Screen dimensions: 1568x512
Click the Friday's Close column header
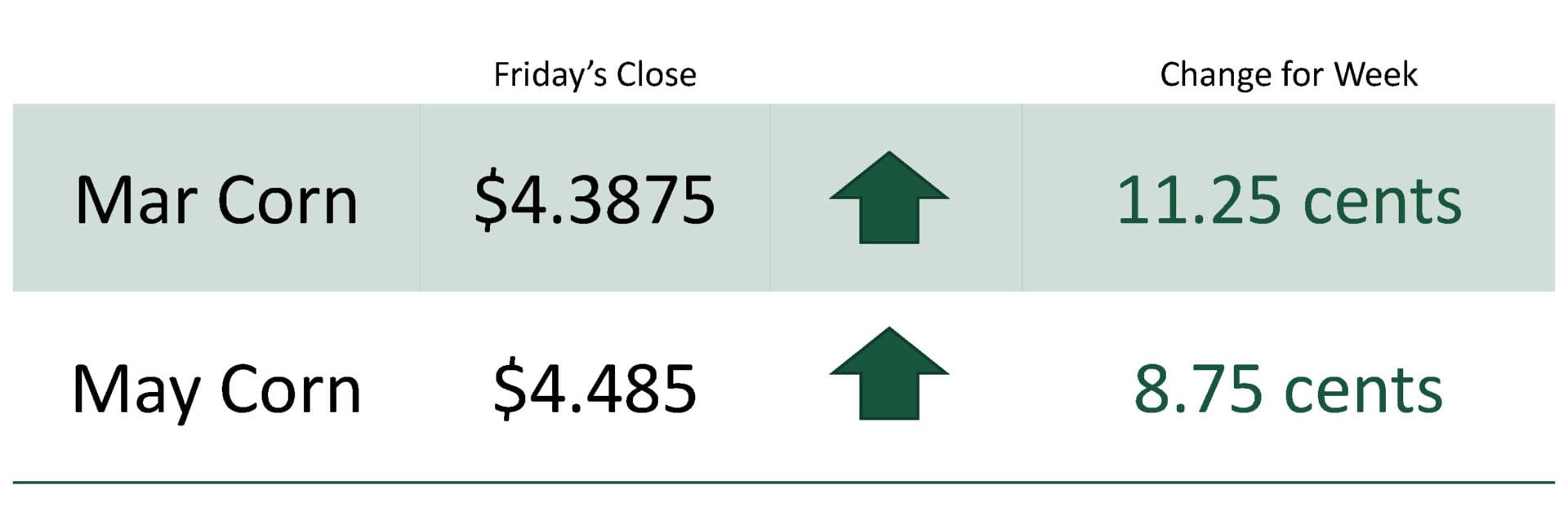point(595,75)
